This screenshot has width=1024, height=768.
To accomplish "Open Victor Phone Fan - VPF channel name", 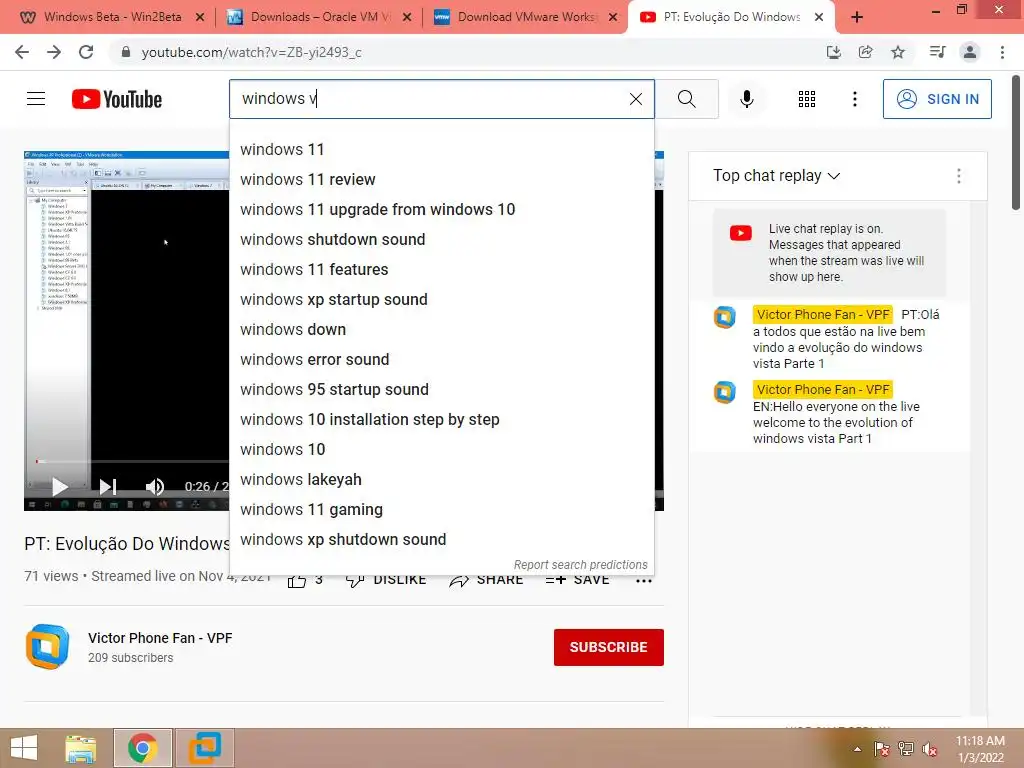I will (x=160, y=638).
